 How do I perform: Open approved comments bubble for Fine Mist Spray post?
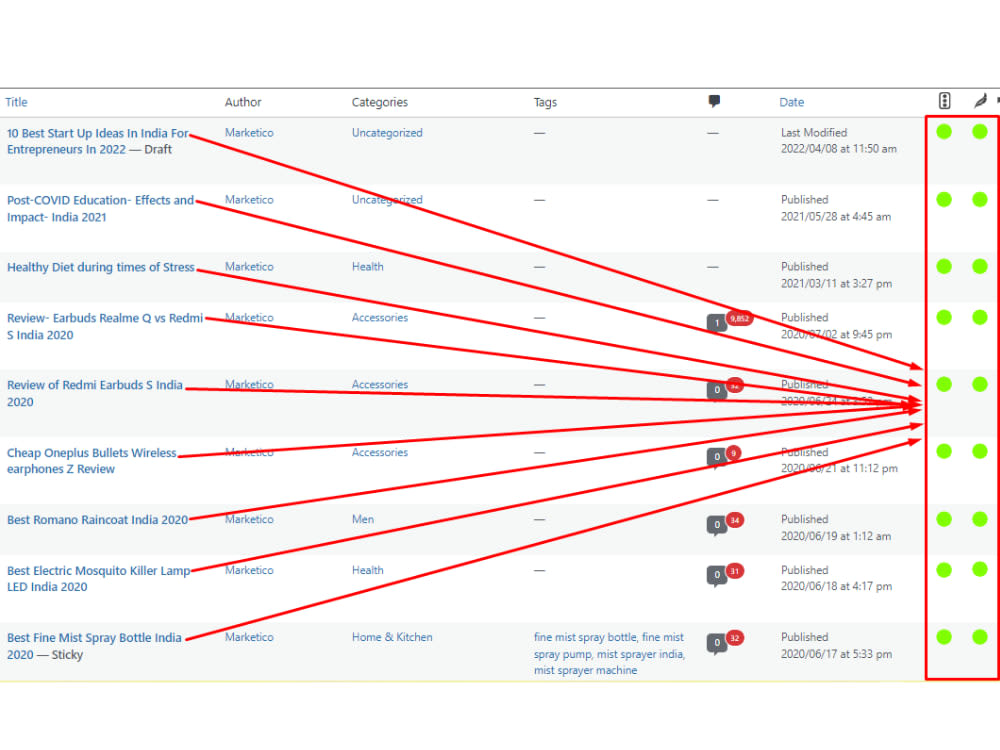(x=717, y=643)
